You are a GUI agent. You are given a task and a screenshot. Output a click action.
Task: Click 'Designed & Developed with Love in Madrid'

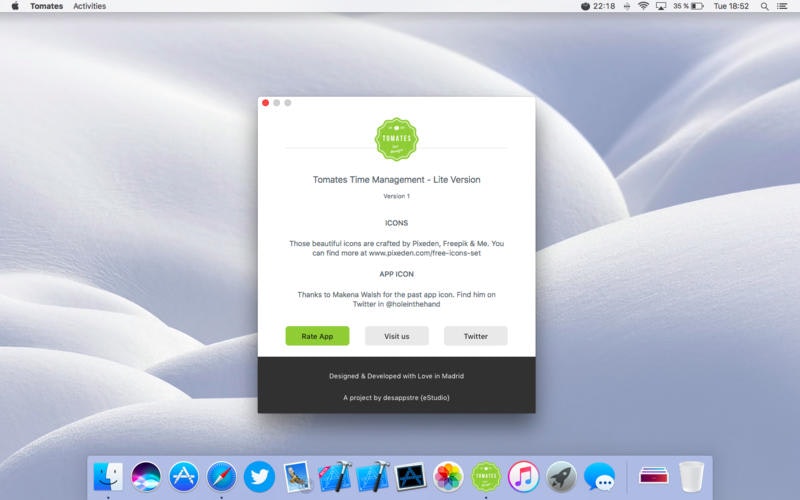396,376
